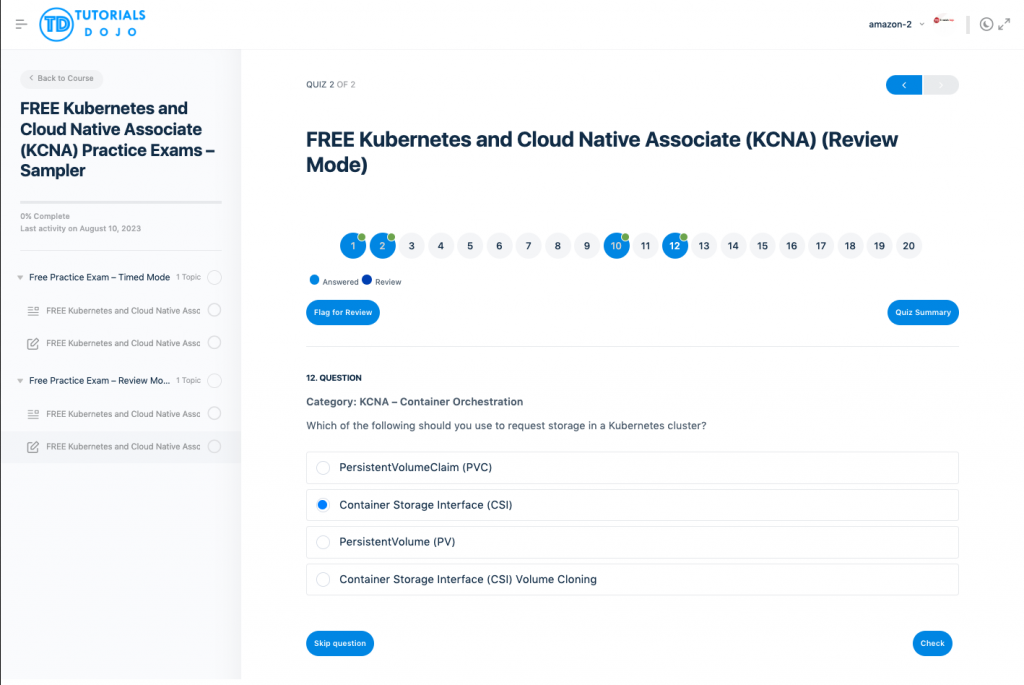
Task: Jump to question 4
Action: coord(441,246)
